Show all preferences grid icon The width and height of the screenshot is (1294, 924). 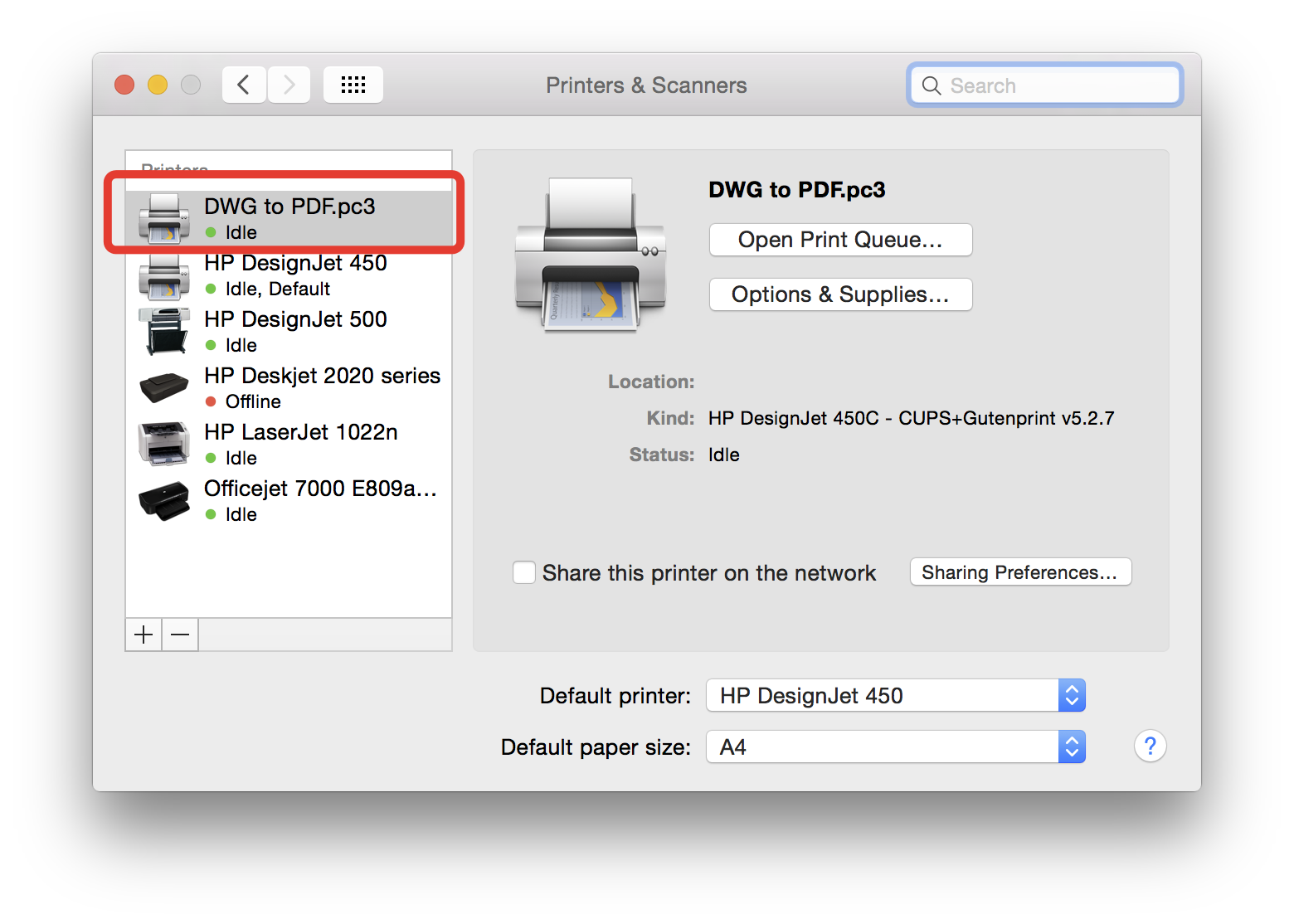tap(353, 85)
